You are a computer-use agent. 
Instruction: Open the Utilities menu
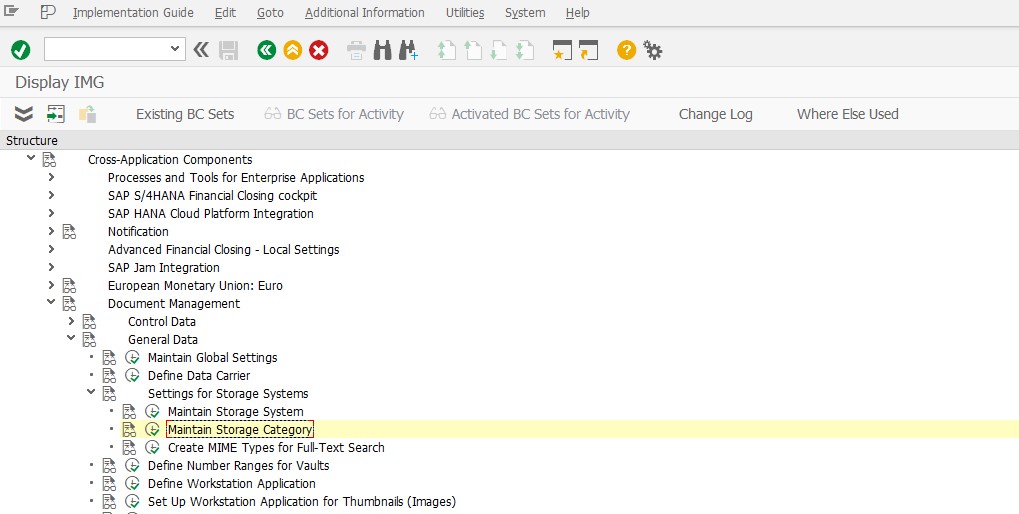[465, 12]
